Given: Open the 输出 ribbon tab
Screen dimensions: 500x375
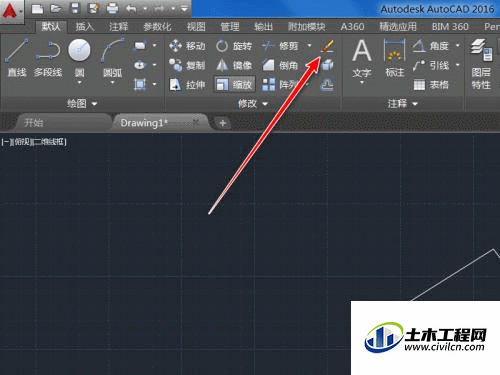Looking at the screenshot, I should point(263,27).
